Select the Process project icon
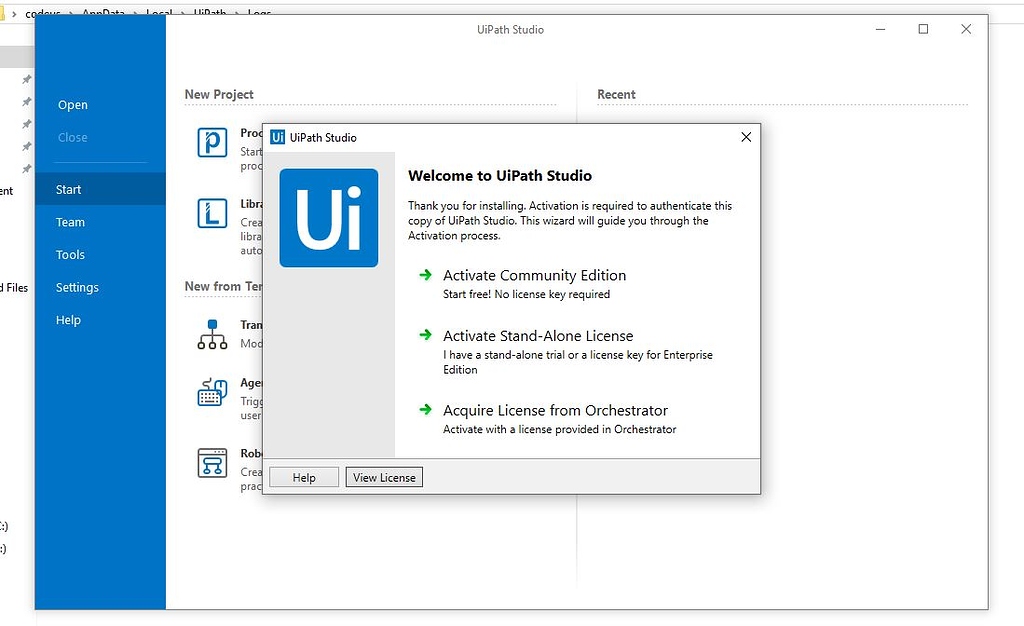 (x=211, y=142)
